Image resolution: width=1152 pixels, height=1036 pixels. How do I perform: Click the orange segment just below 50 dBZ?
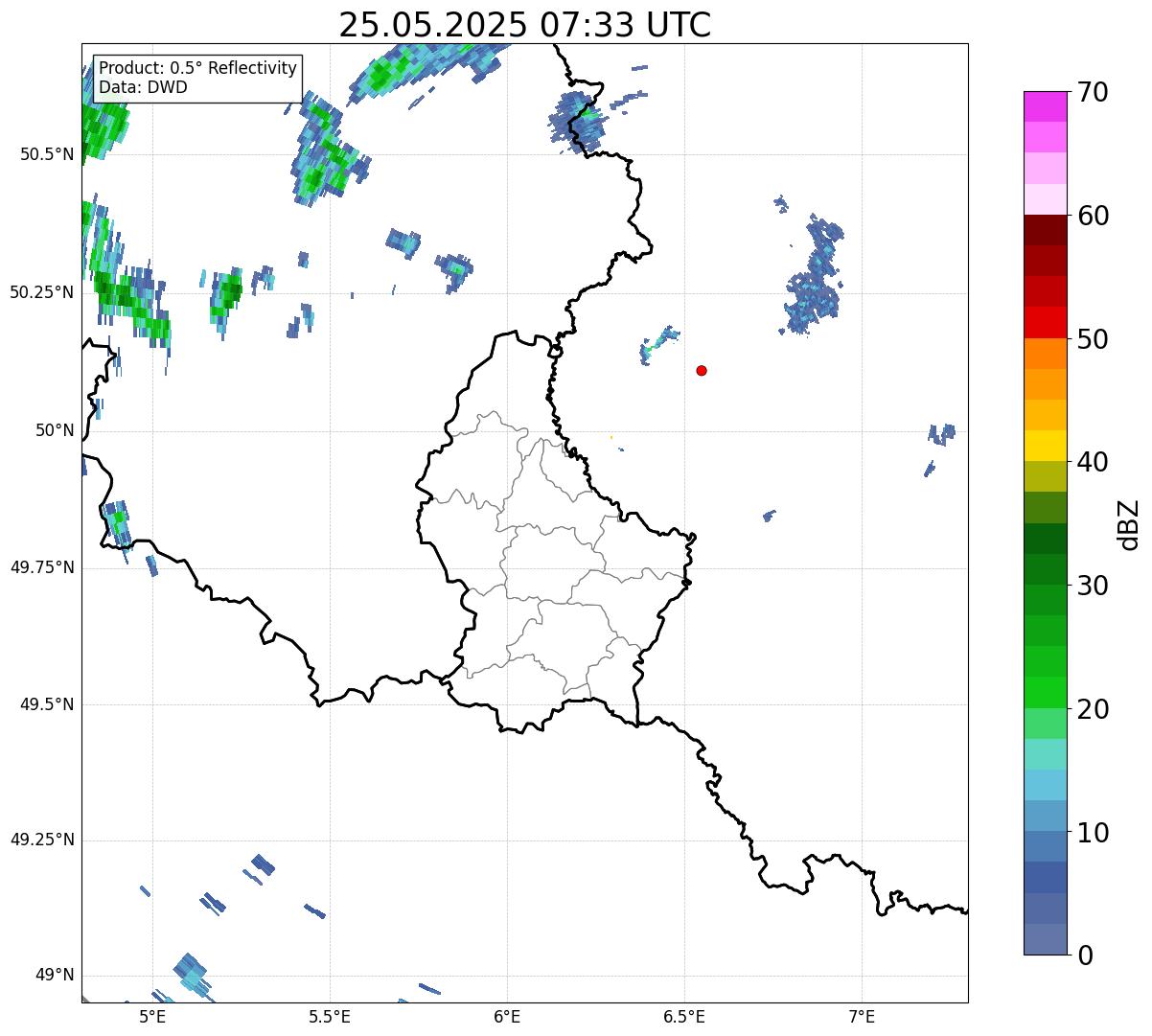(1045, 354)
